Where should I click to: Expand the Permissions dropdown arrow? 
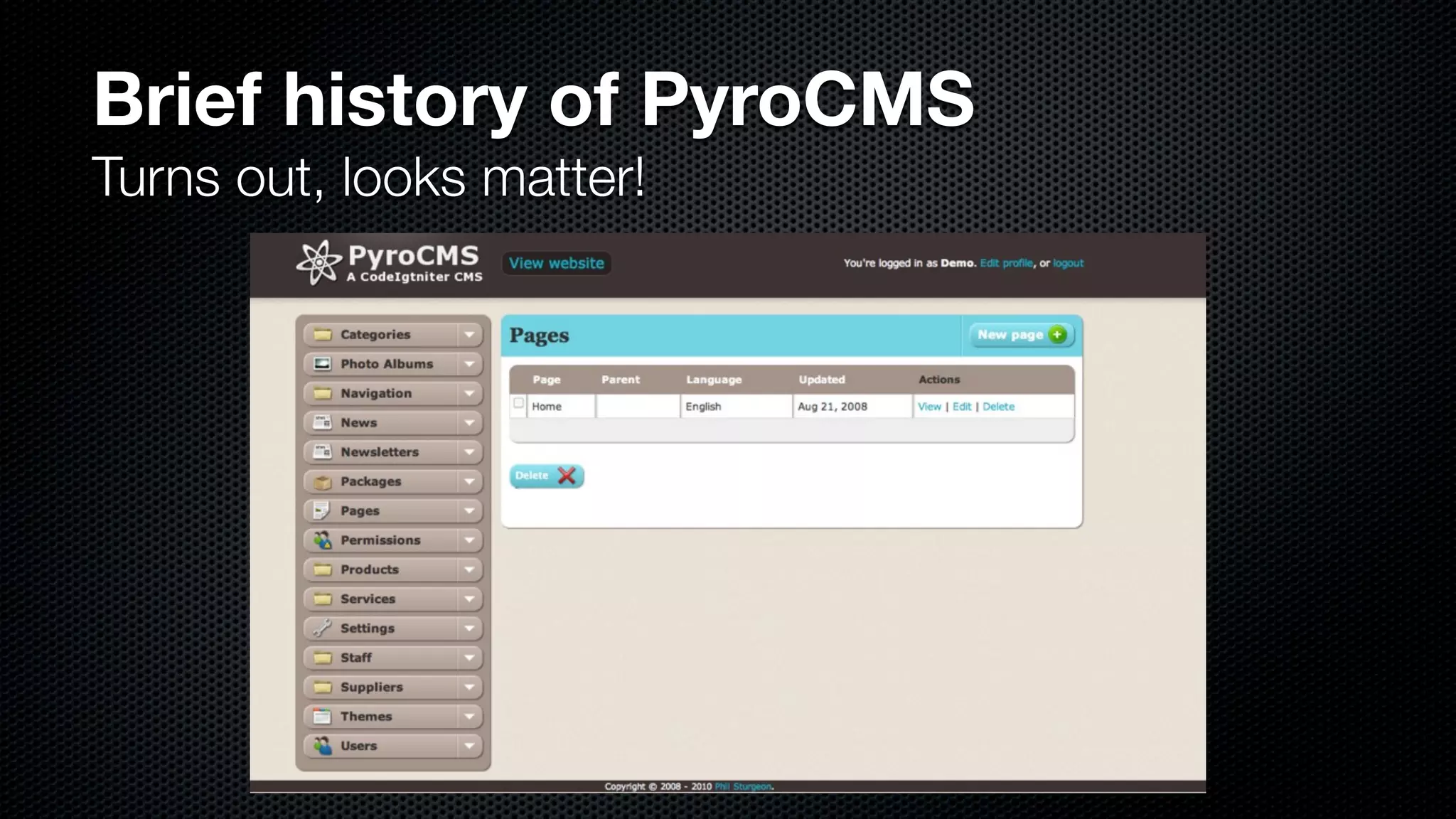tap(469, 540)
